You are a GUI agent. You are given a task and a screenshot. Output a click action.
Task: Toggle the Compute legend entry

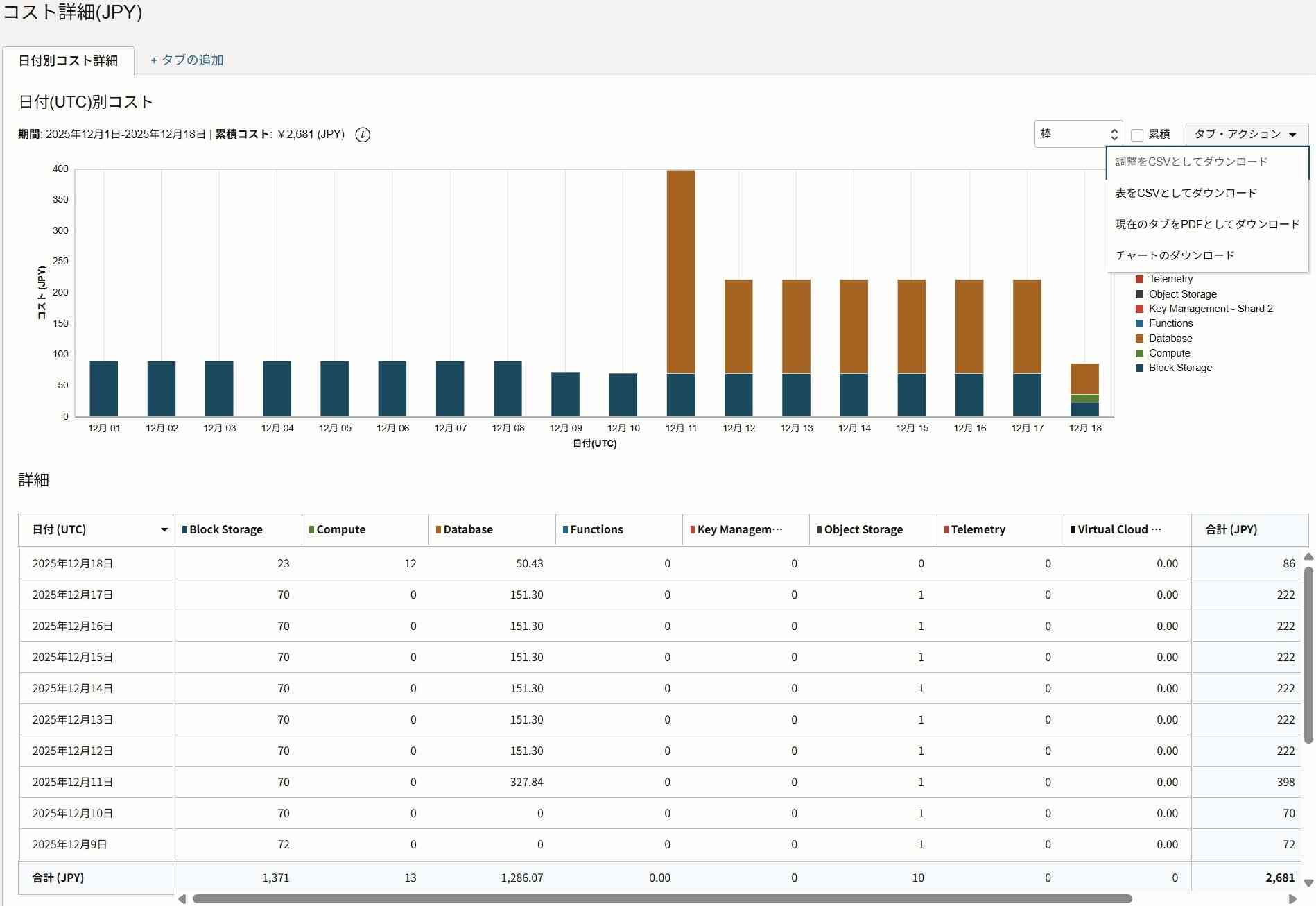point(1169,353)
